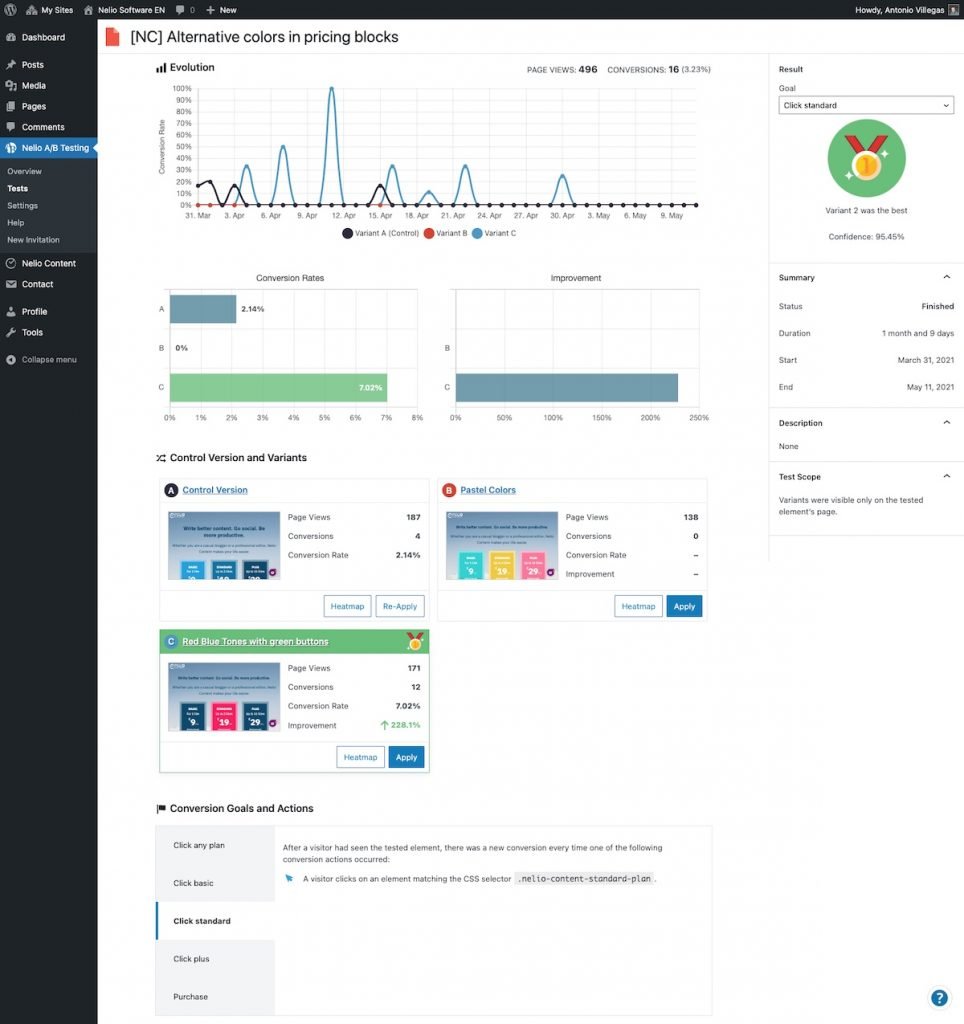Click the 228.1% improvement value
The height and width of the screenshot is (1024, 964).
tap(400, 725)
